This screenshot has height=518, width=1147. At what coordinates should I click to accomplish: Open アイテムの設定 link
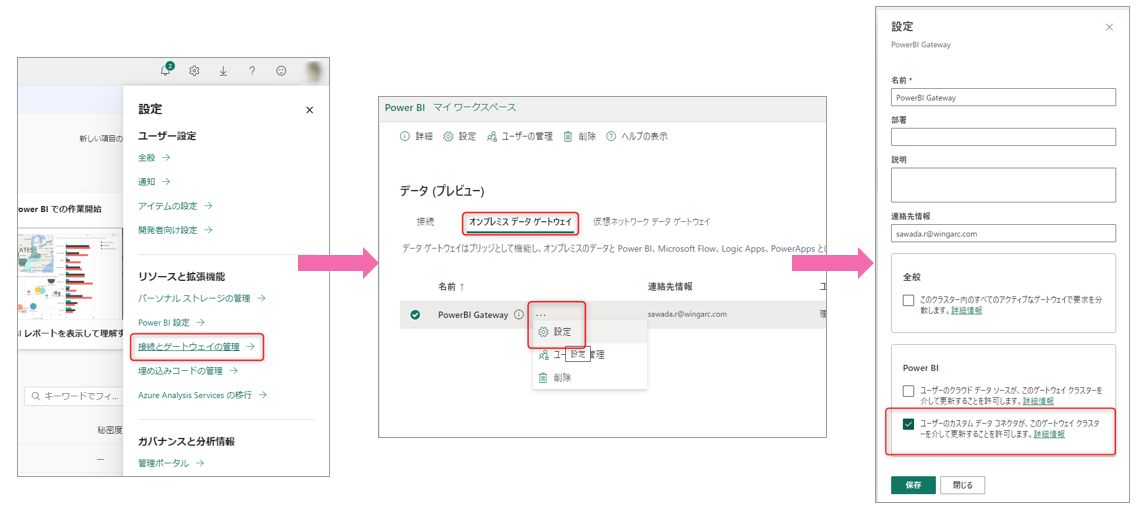pyautogui.click(x=175, y=206)
